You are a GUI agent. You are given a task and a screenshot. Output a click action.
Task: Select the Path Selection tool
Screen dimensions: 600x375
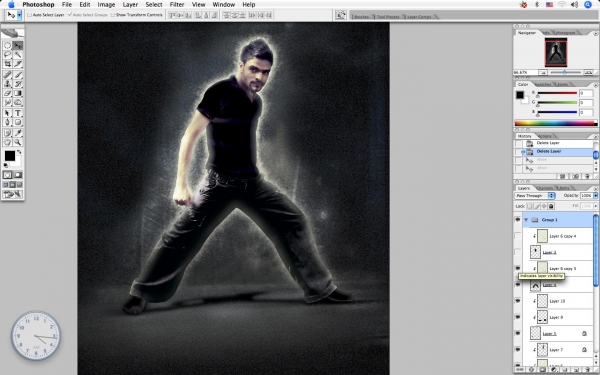(7, 113)
